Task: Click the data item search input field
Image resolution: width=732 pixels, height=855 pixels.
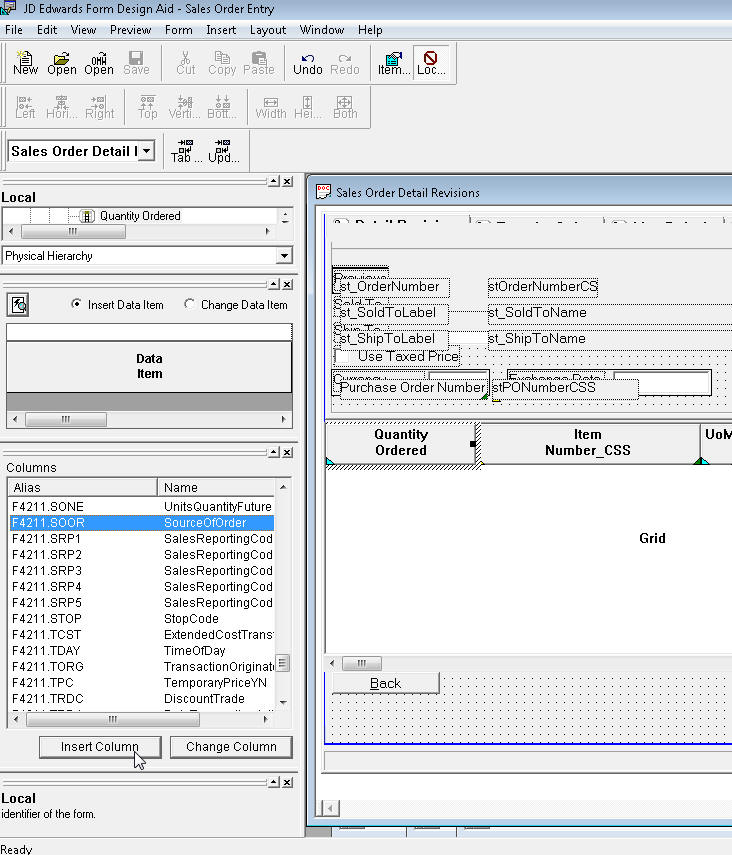Action: click(149, 332)
